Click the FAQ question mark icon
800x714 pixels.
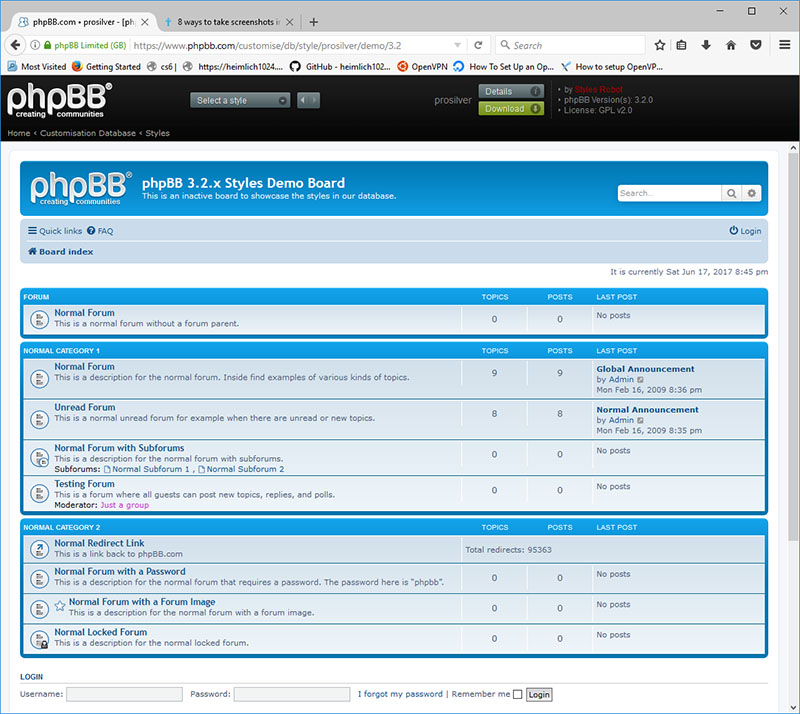coord(91,231)
